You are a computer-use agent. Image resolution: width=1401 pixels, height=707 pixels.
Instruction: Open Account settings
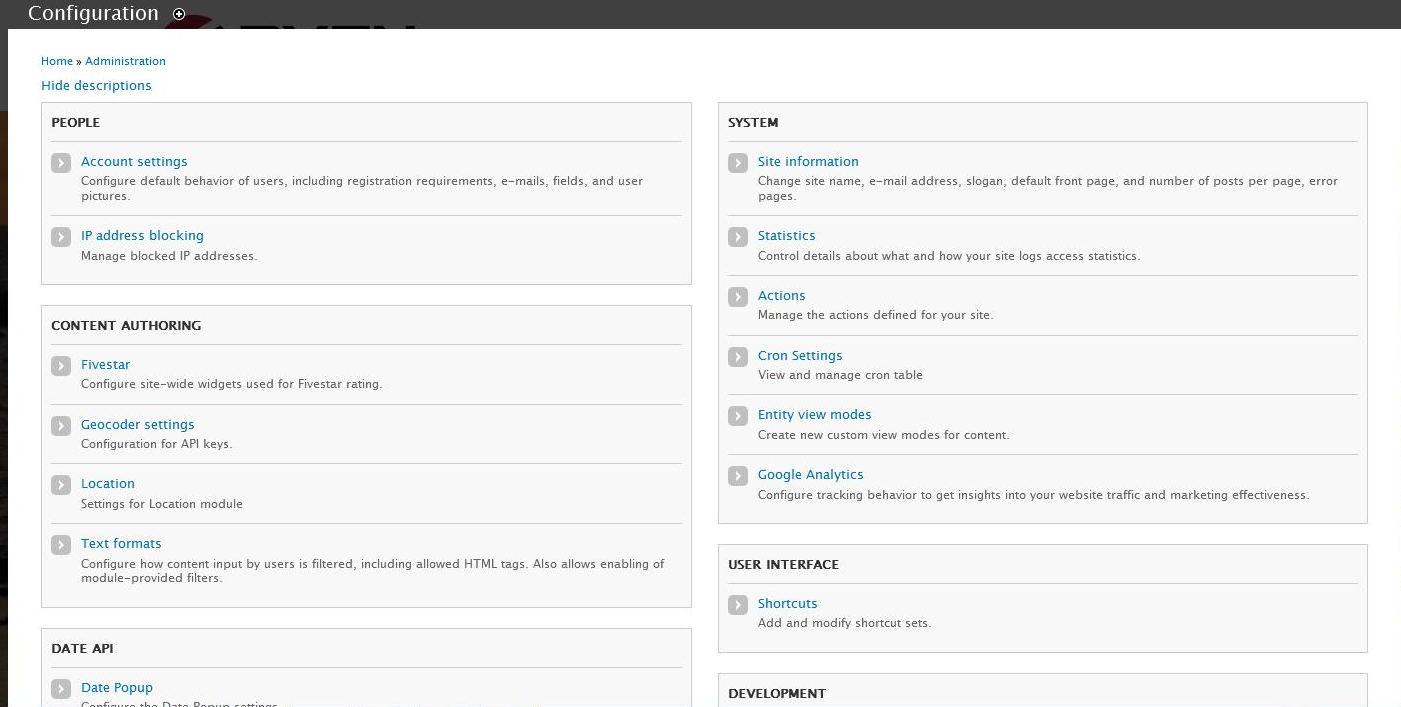(x=134, y=162)
